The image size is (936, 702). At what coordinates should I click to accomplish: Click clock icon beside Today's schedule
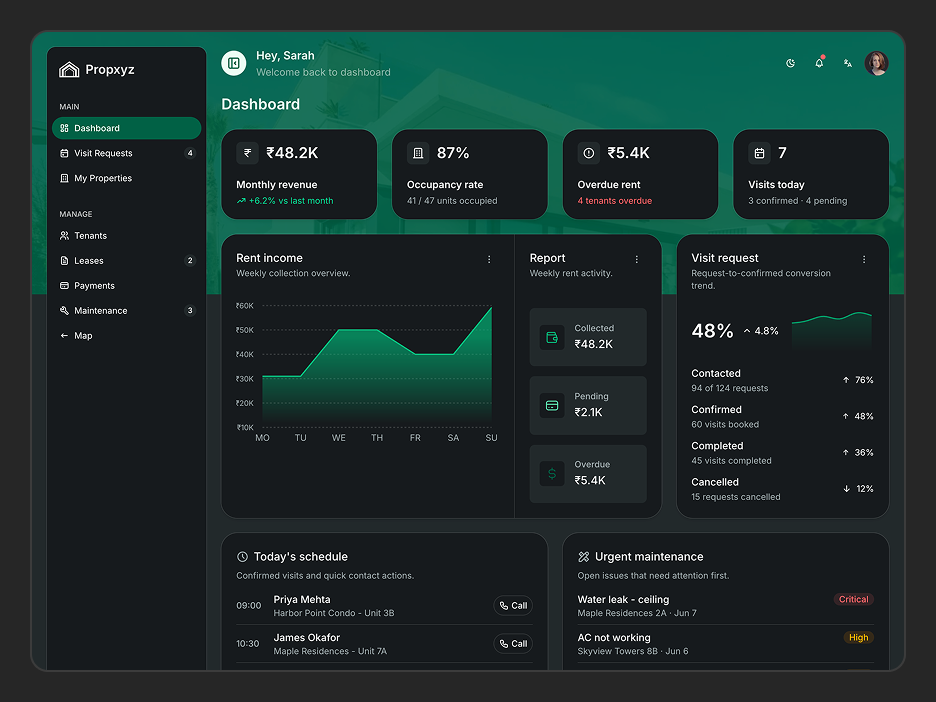click(x=242, y=558)
